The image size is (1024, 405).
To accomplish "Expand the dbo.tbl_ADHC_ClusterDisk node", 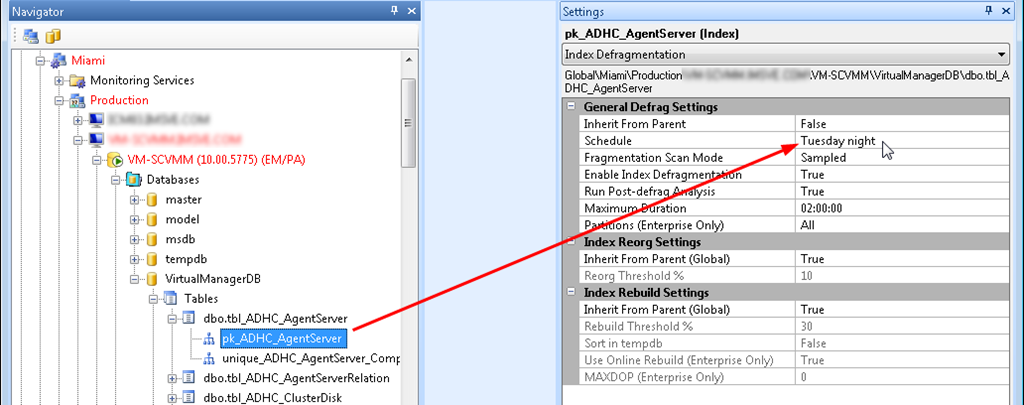I will coord(172,398).
